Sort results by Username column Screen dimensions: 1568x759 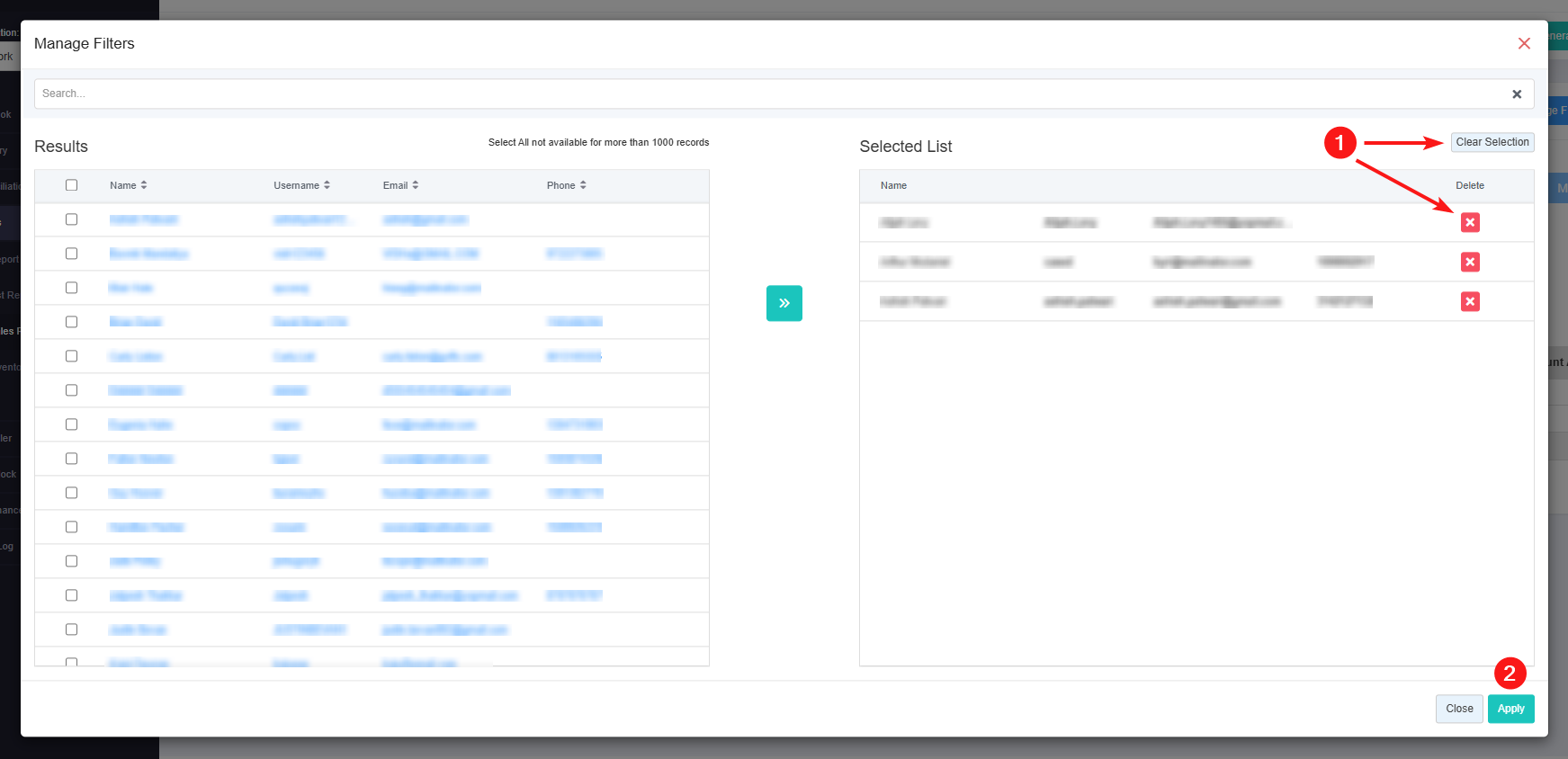point(301,185)
